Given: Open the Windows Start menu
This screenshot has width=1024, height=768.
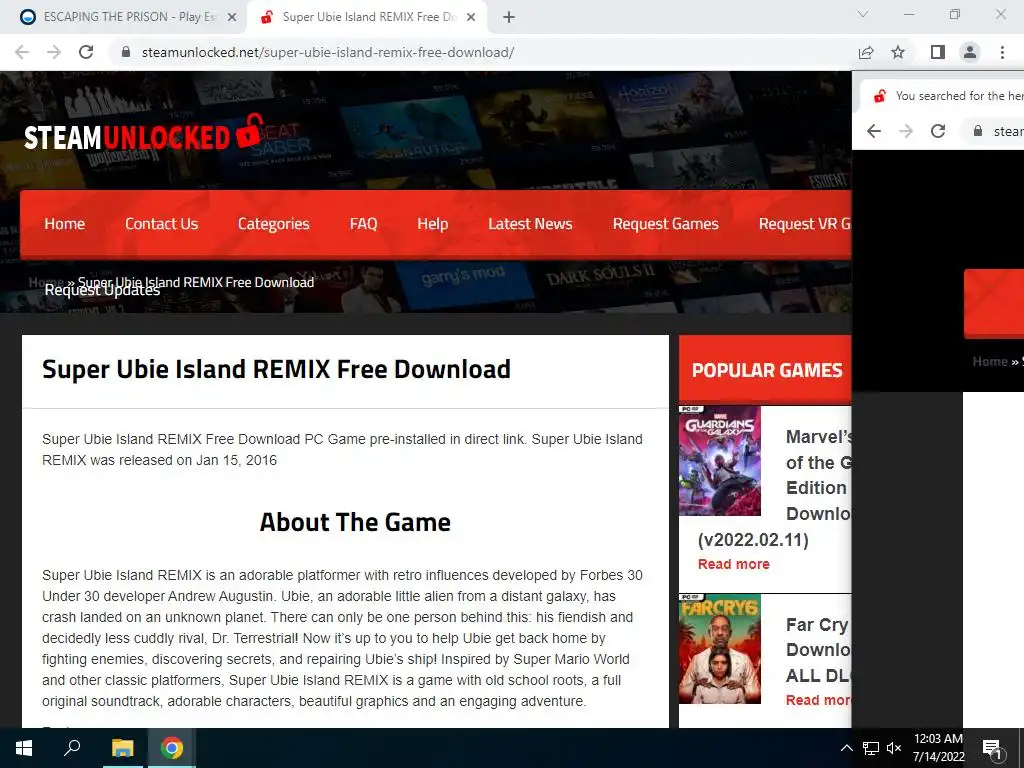Looking at the screenshot, I should pyautogui.click(x=24, y=748).
